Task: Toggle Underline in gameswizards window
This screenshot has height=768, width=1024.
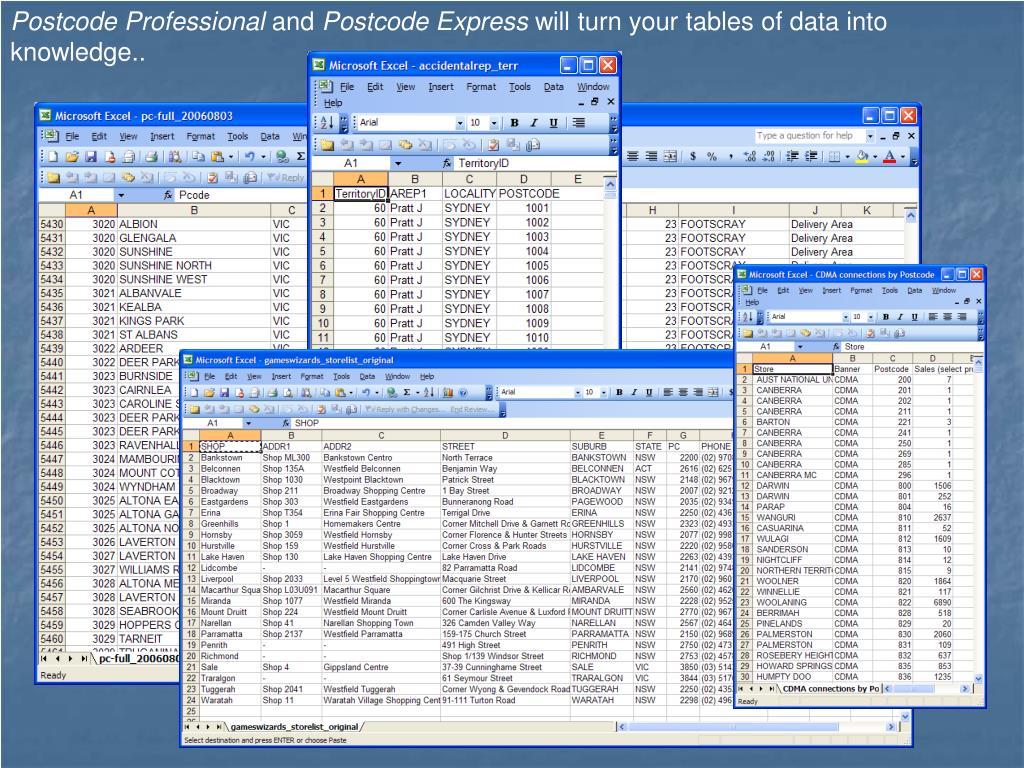Action: point(650,393)
